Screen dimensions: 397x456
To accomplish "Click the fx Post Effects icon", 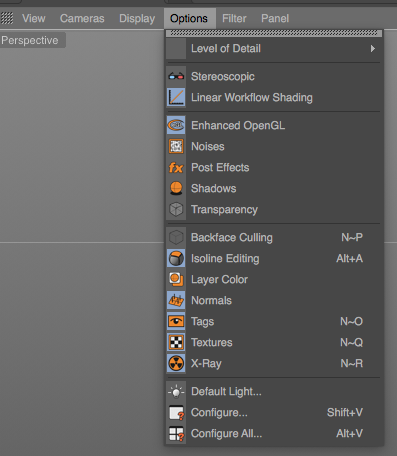I will [176, 167].
